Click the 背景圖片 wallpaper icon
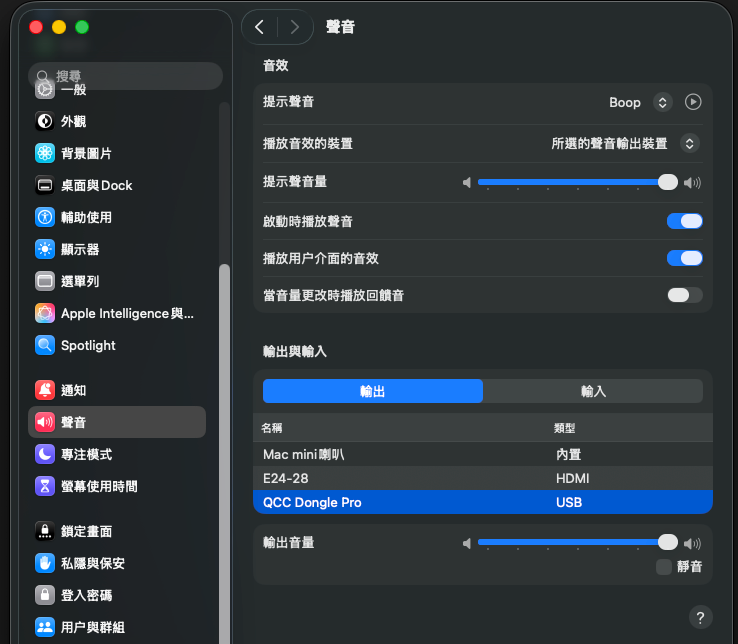 (45, 153)
